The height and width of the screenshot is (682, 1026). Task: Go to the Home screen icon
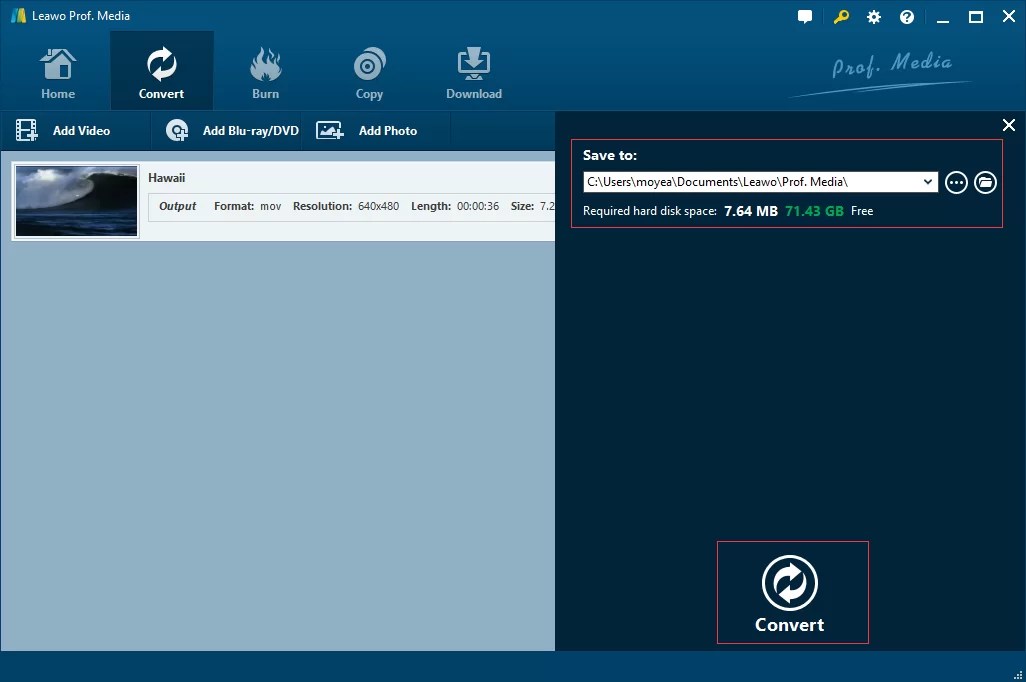click(57, 70)
